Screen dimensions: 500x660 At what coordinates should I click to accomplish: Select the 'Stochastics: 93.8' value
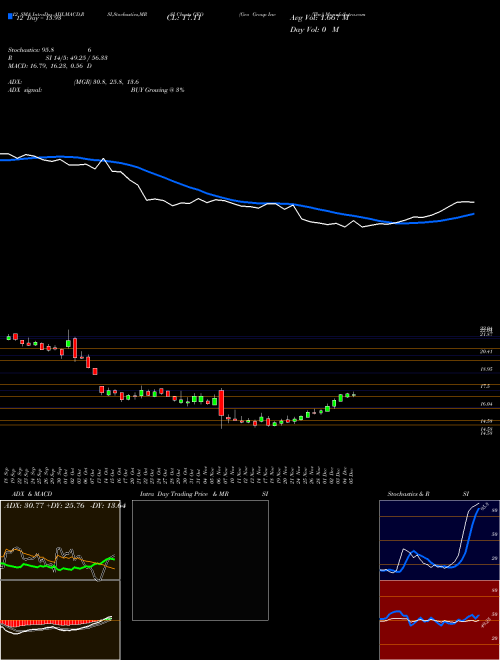(33, 50)
